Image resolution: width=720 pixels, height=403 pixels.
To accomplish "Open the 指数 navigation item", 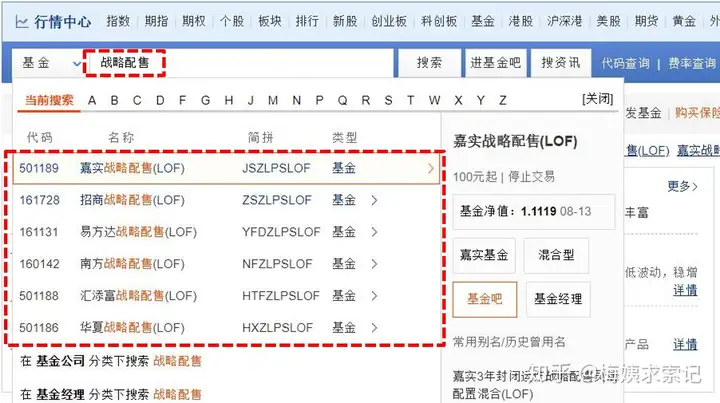I will coord(118,21).
